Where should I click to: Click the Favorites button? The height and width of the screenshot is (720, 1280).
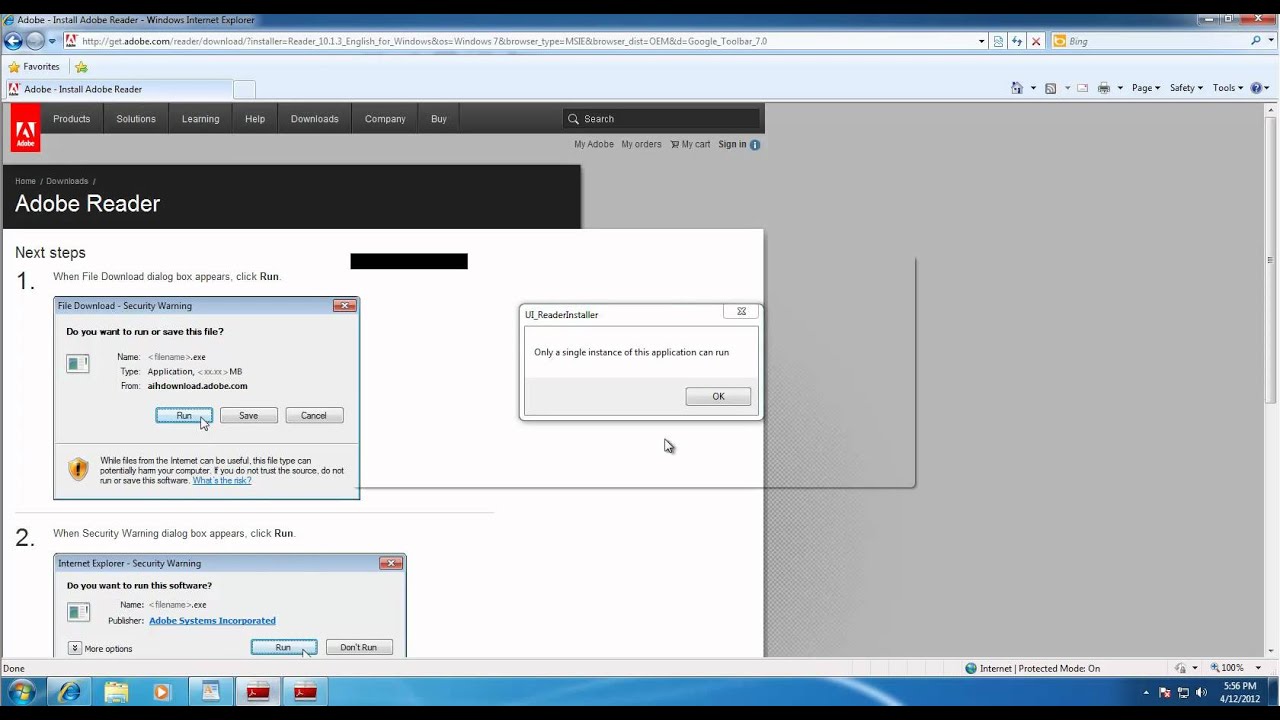pyautogui.click(x=33, y=67)
